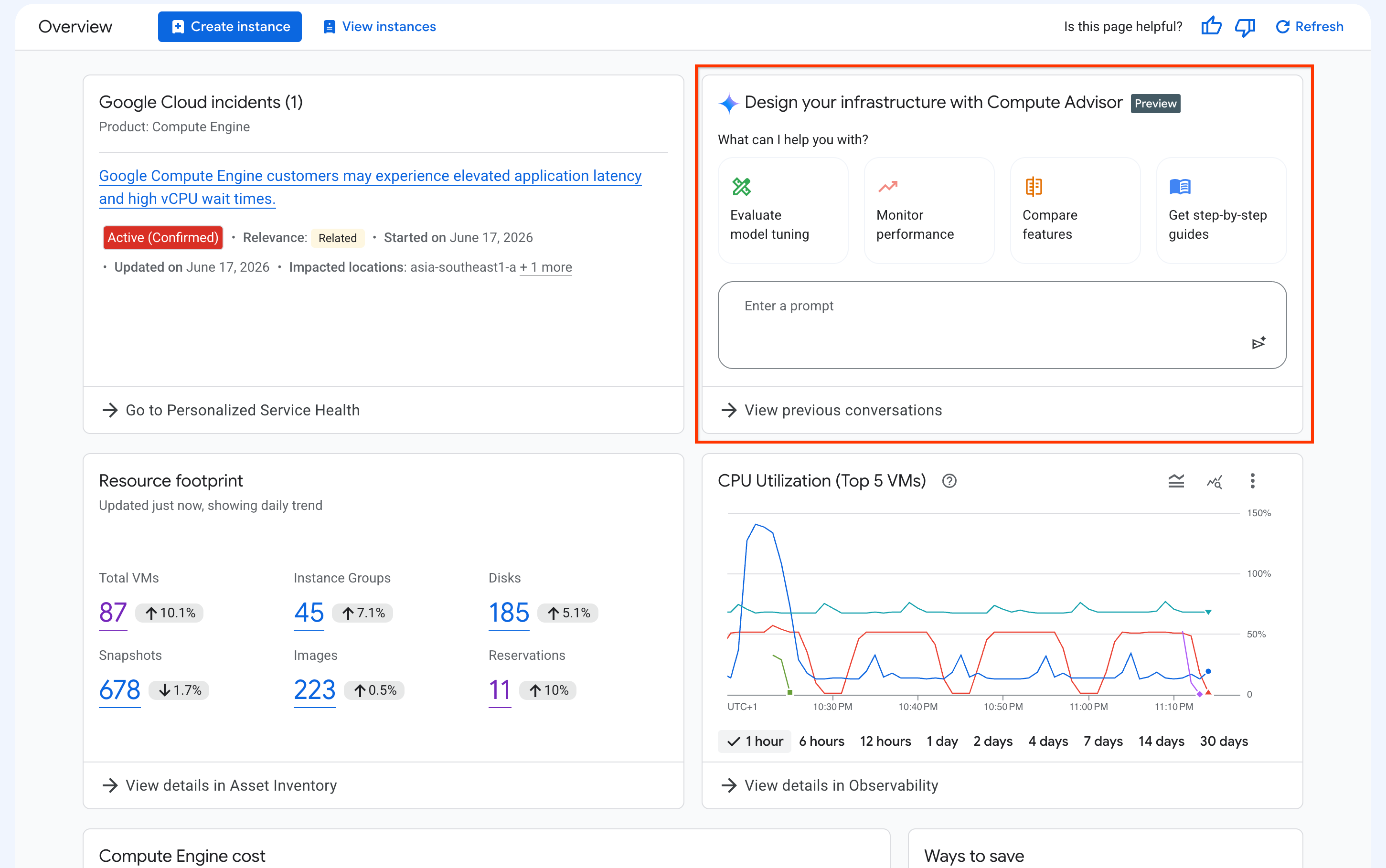View details in Observability

pyautogui.click(x=830, y=785)
